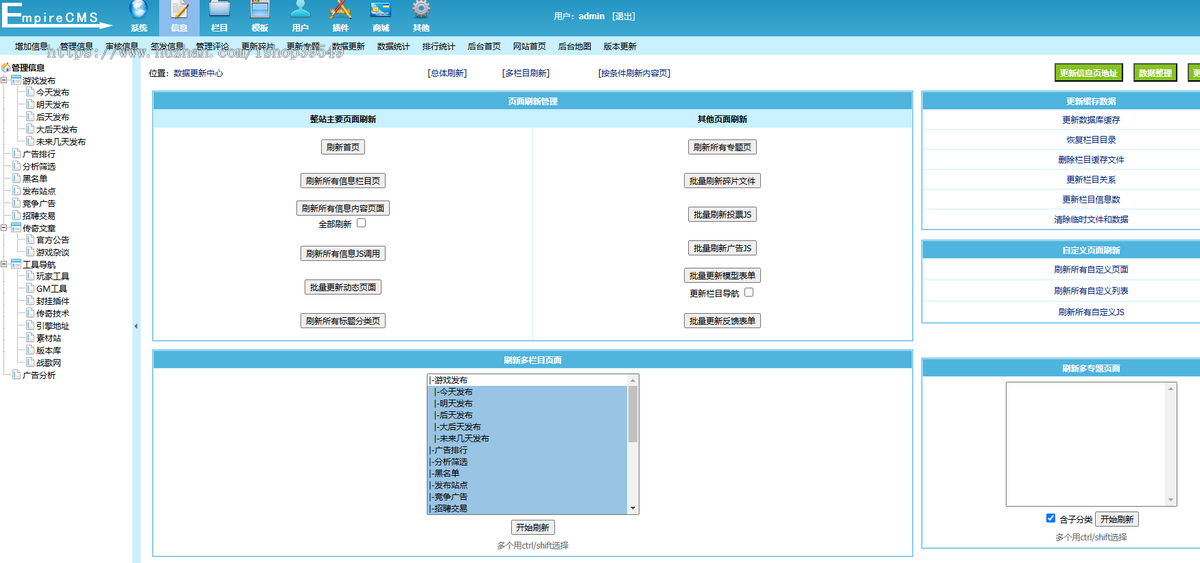Viewport: 1200px width, 563px height.
Task: Click the 刷新所有信息内容页面 button
Action: 343,208
